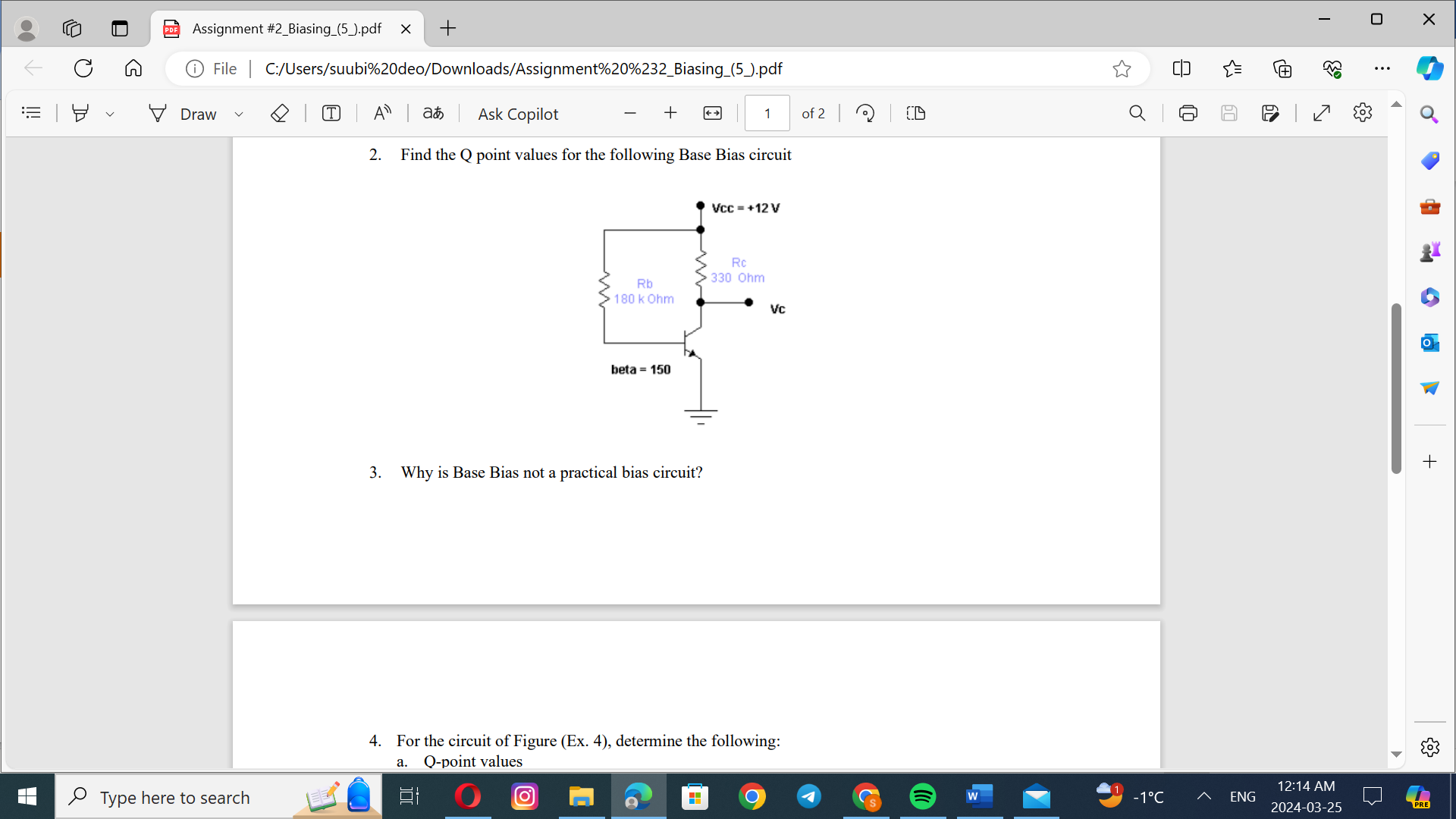Select the Erase annotation tool
This screenshot has width=1456, height=819.
click(x=280, y=113)
